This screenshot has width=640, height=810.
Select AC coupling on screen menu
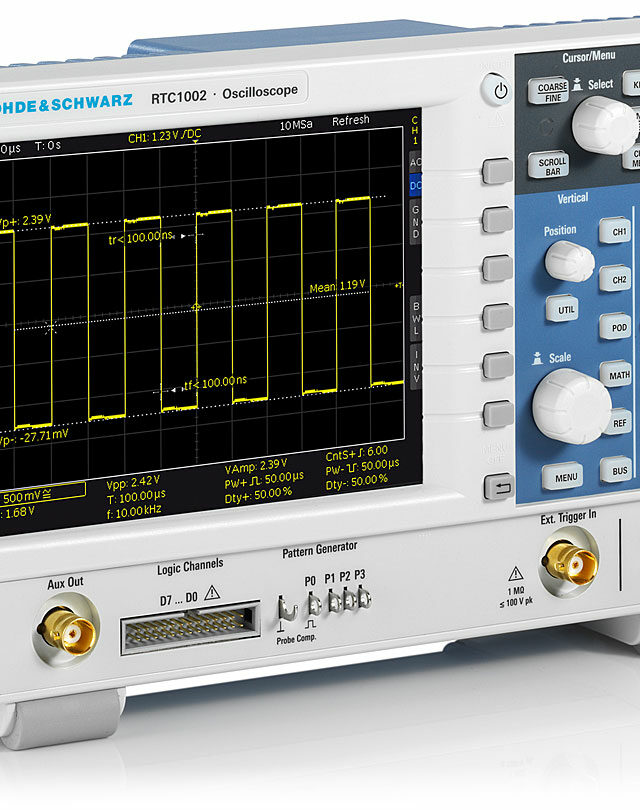point(416,161)
